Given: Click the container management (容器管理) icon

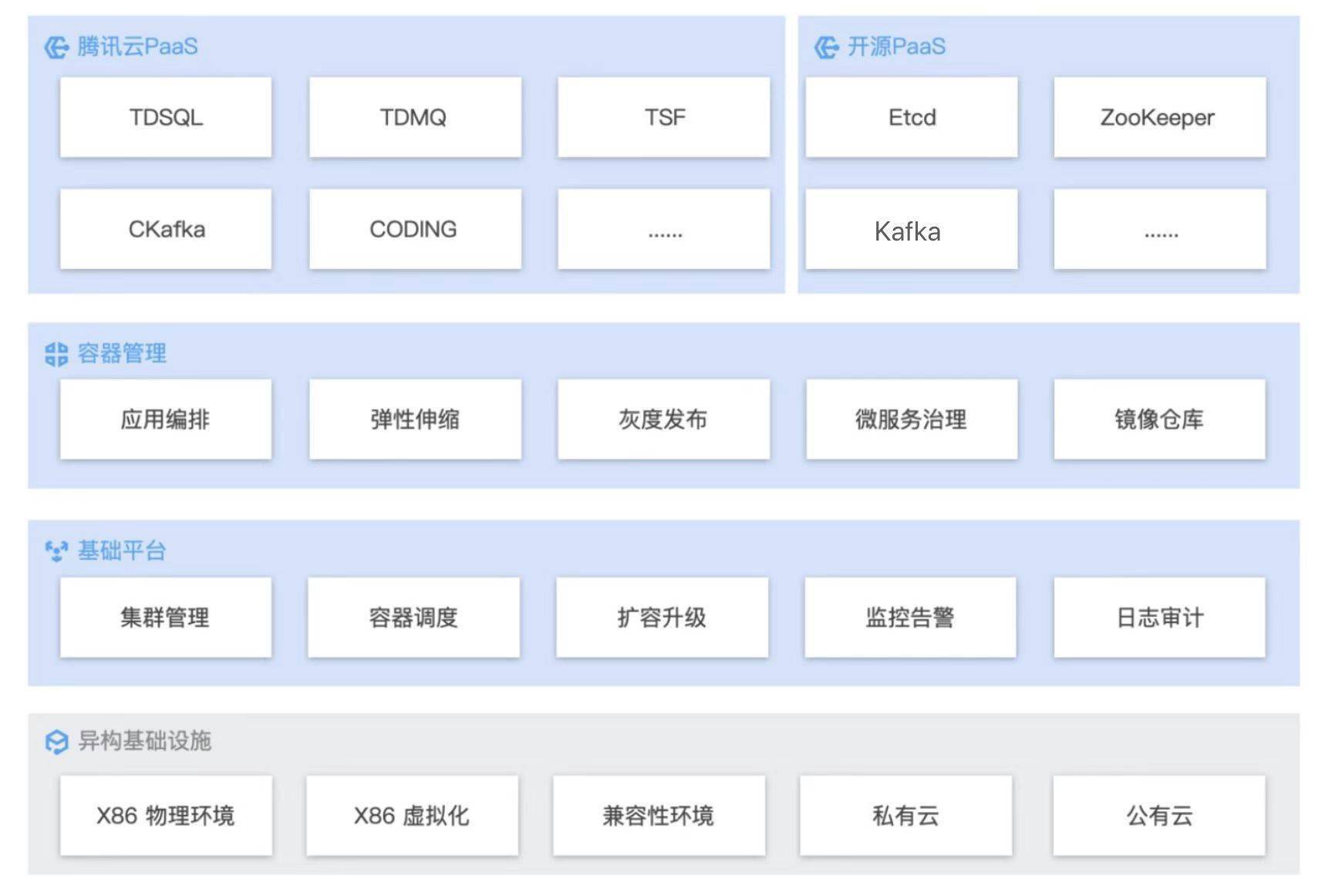Looking at the screenshot, I should coord(56,354).
